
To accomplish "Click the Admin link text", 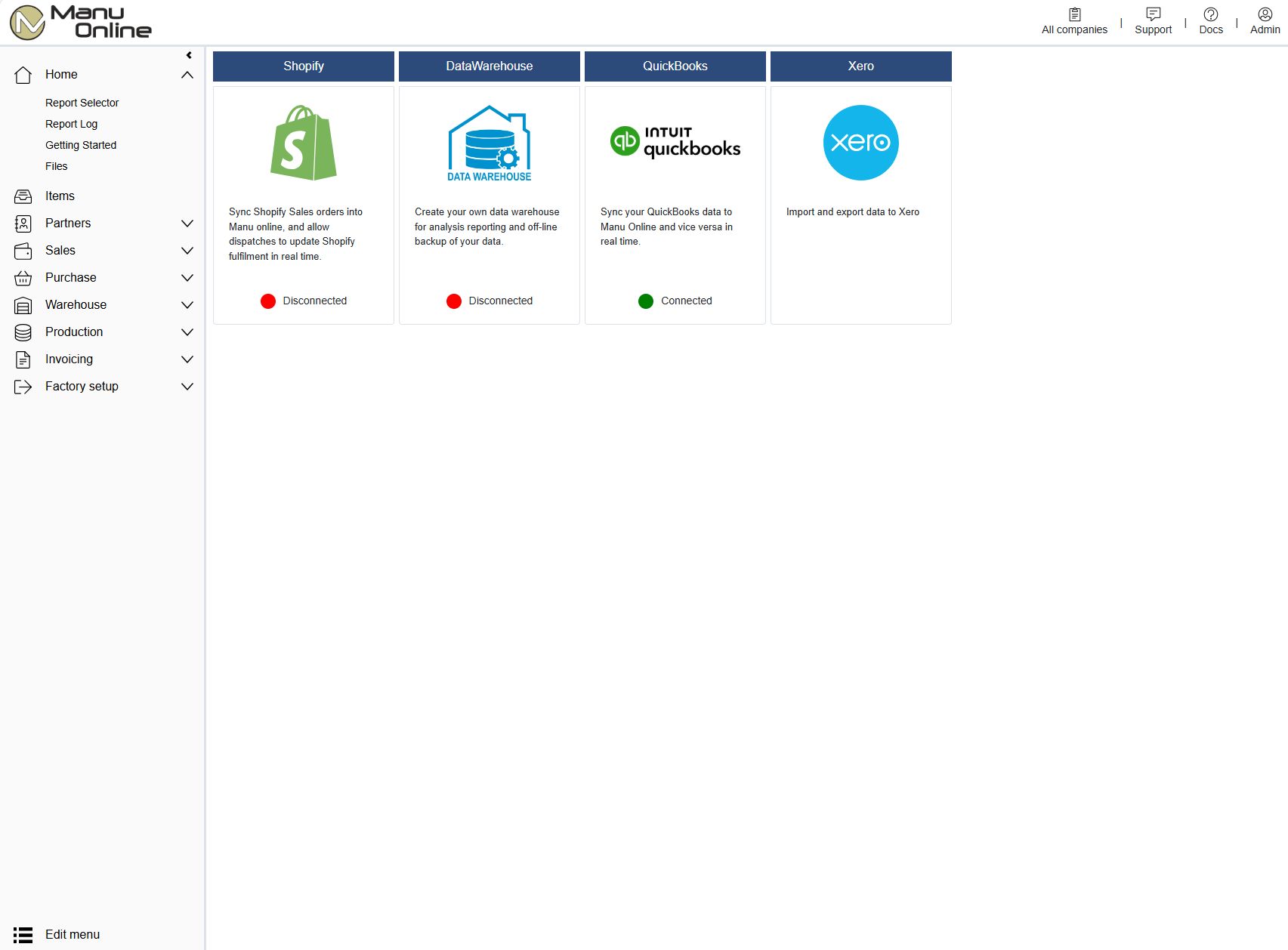I will pyautogui.click(x=1265, y=30).
